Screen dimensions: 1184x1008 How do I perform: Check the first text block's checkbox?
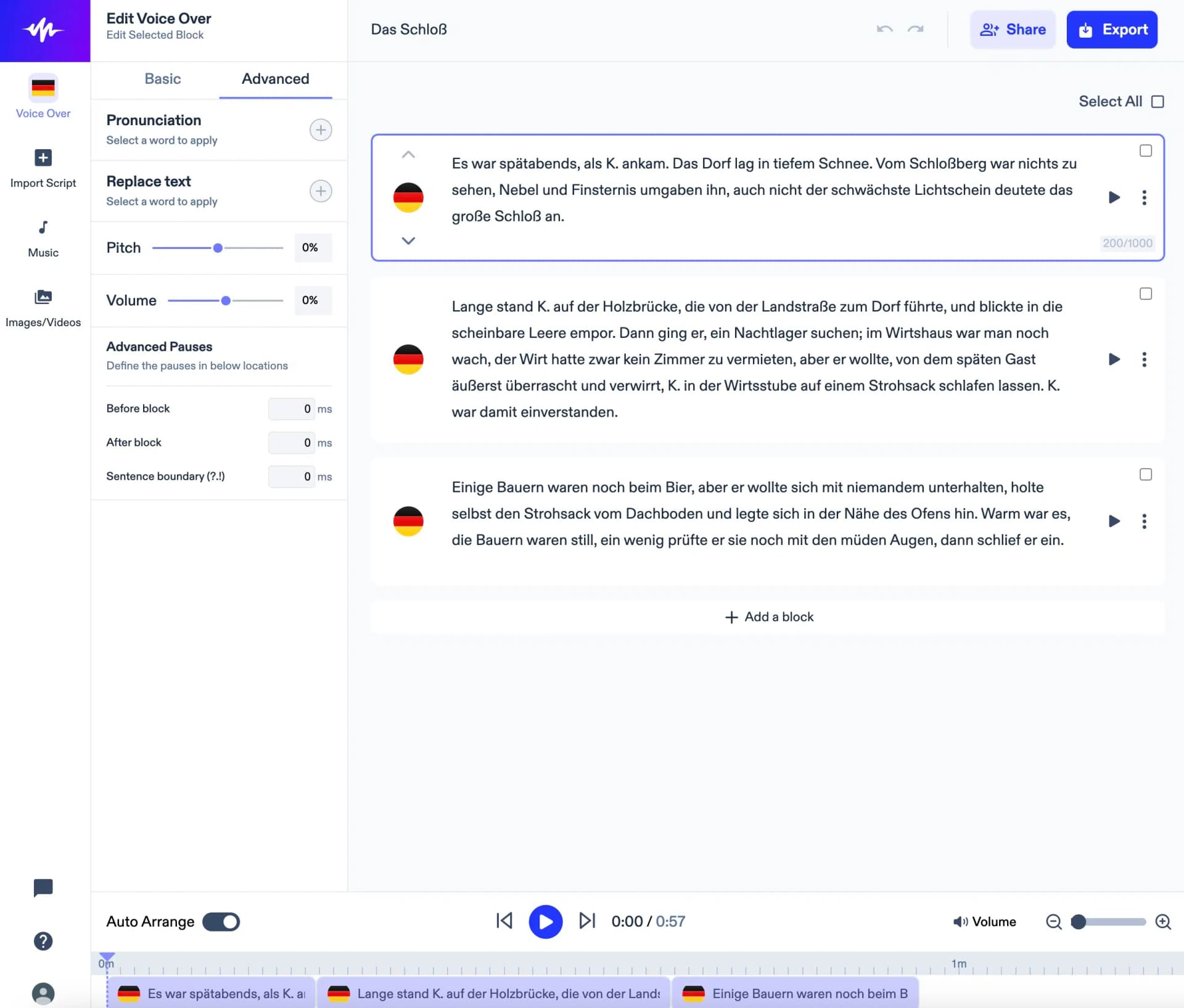(x=1146, y=150)
